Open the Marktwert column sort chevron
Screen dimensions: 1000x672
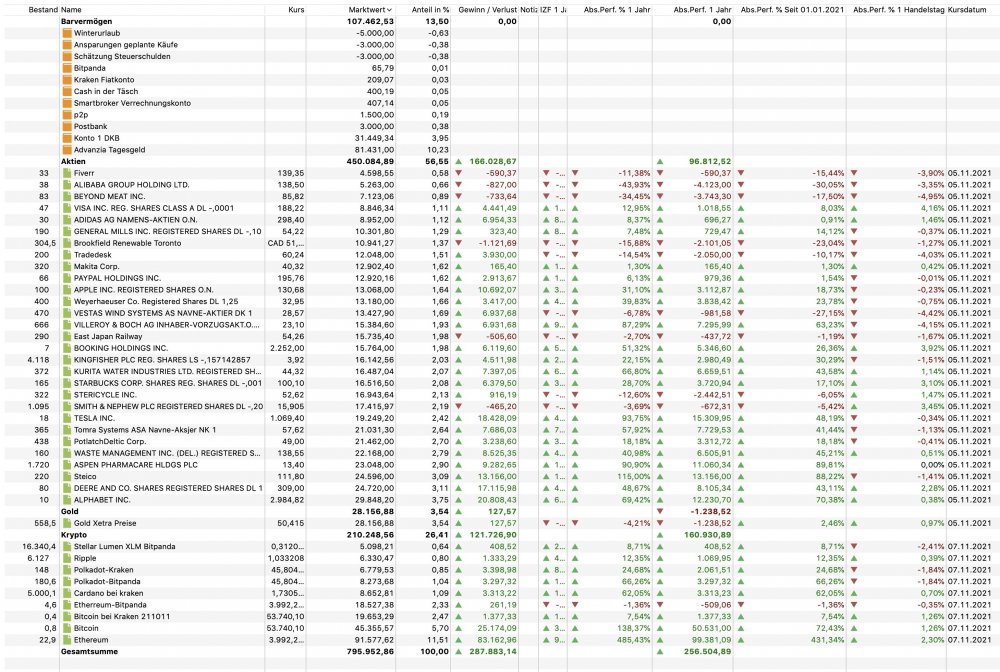389,10
